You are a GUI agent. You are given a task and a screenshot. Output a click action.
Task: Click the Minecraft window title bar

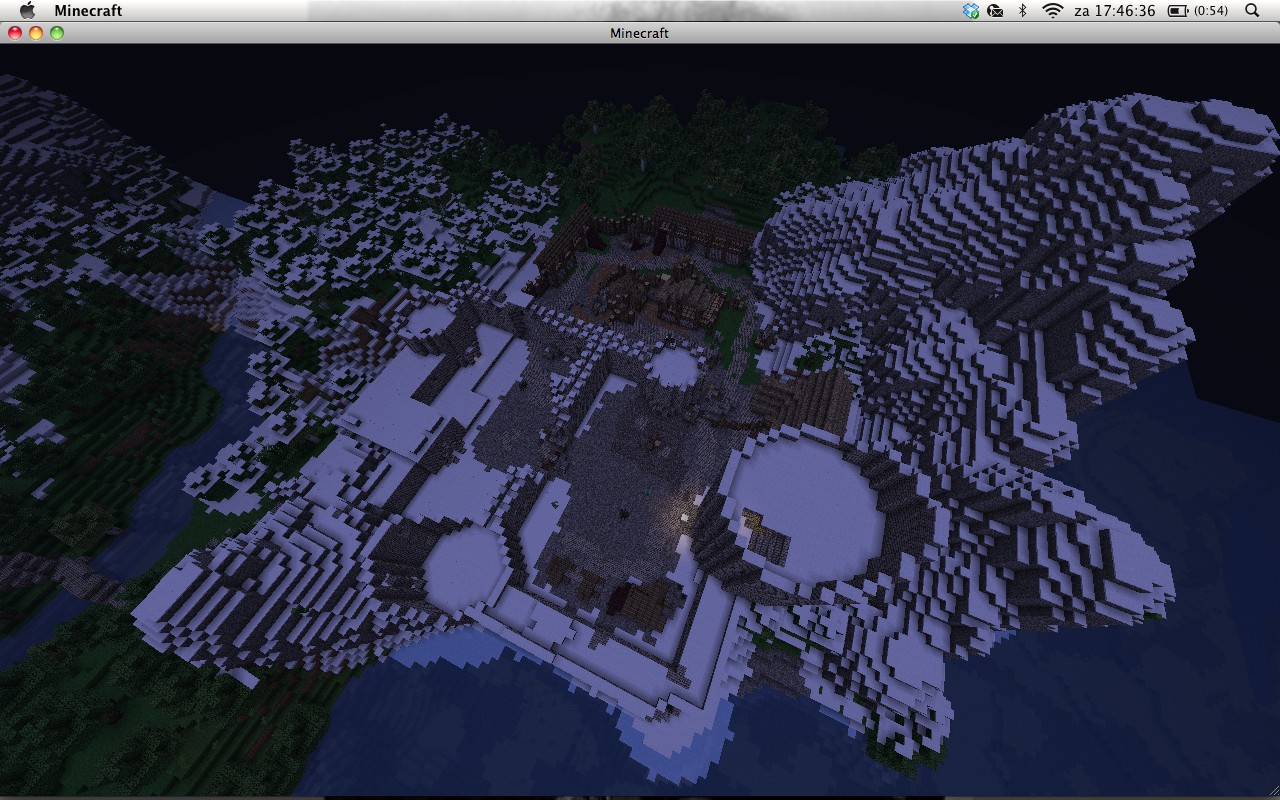pyautogui.click(x=640, y=32)
